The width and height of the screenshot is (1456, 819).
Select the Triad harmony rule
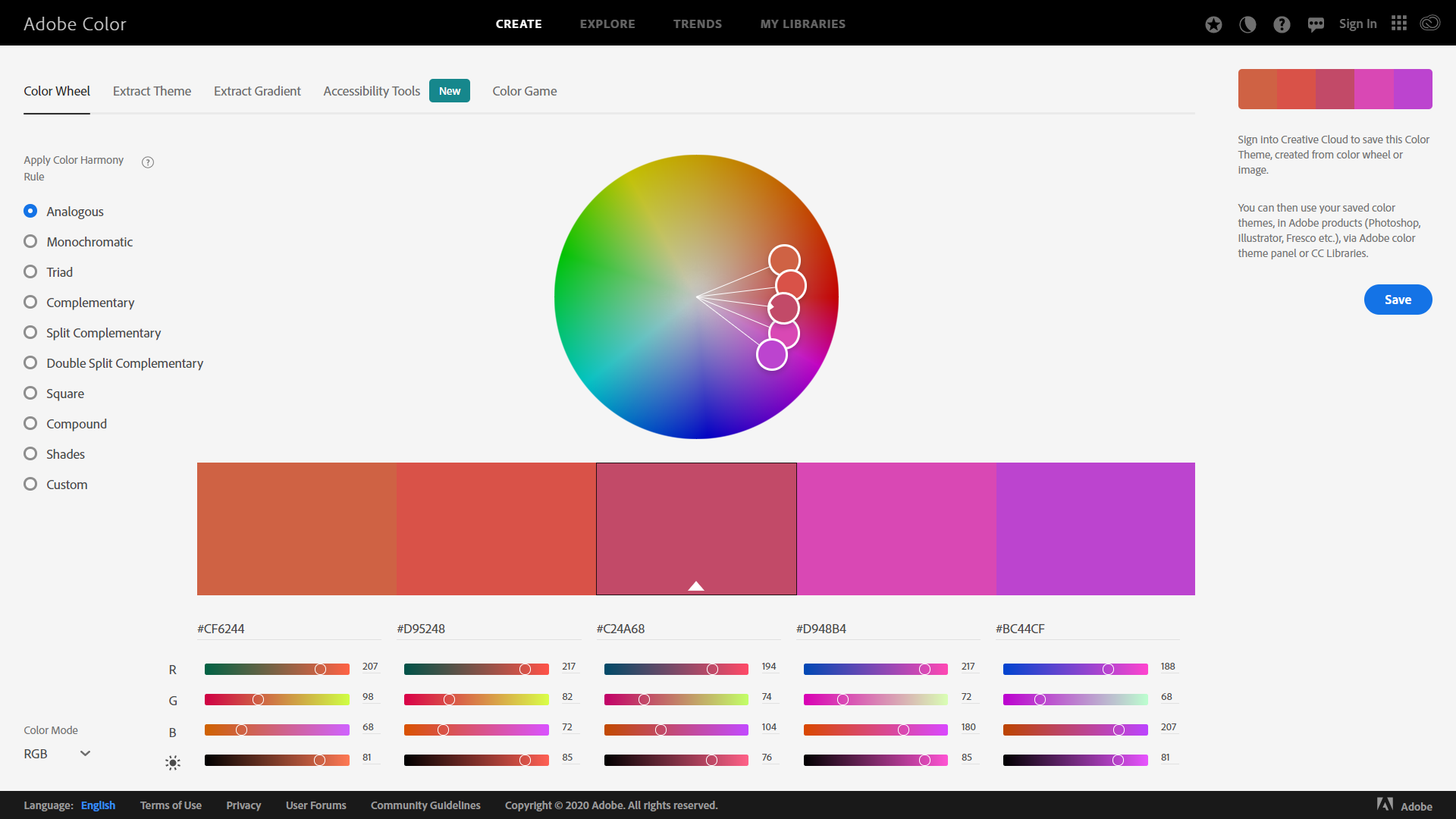point(30,271)
